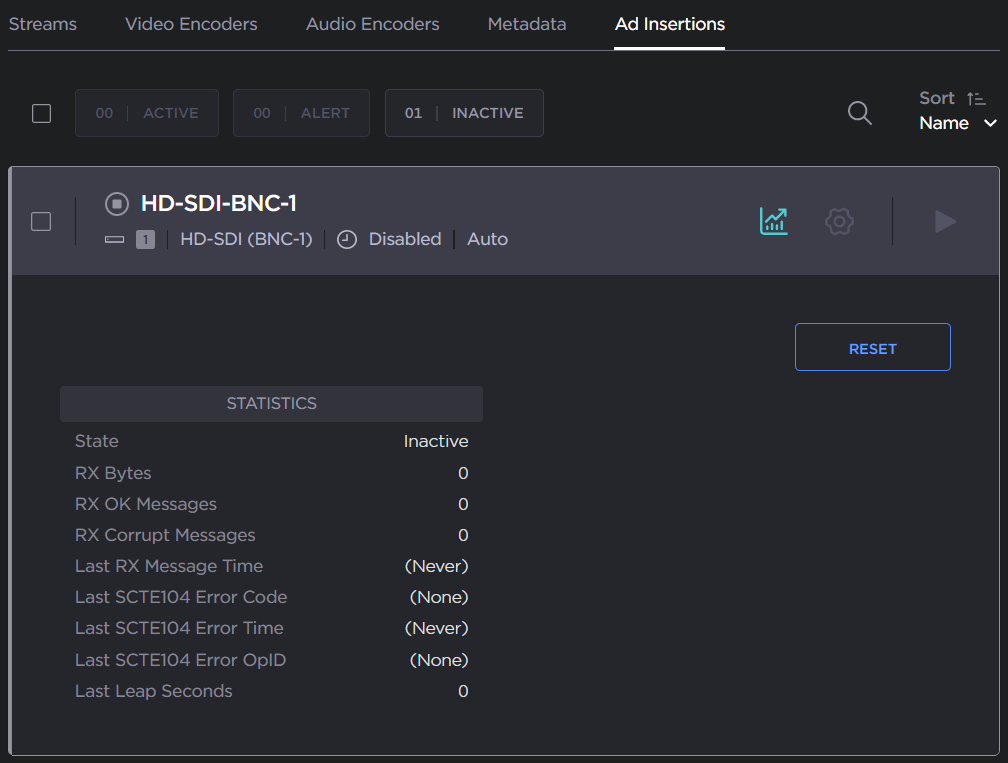Click the stopped status icon beside HD-SDI-BNC-1
Viewport: 1008px width, 763px height.
click(x=117, y=204)
